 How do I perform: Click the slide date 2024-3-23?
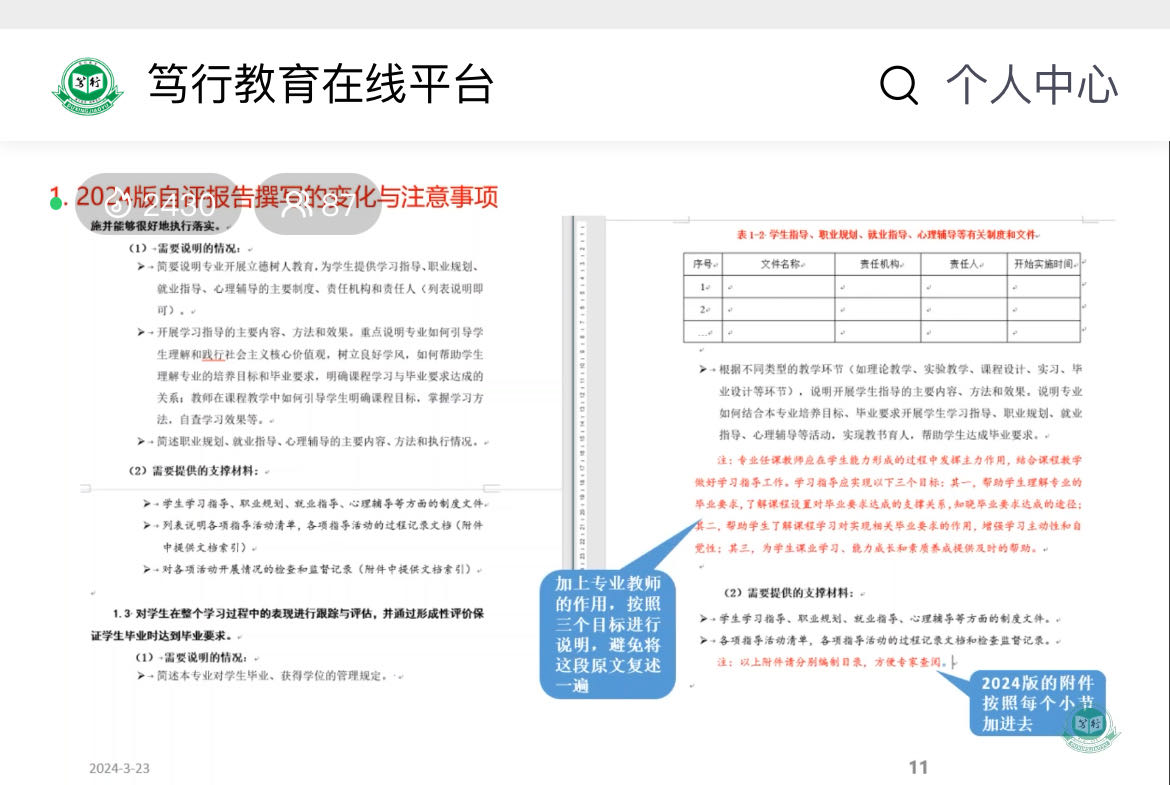[x=119, y=768]
